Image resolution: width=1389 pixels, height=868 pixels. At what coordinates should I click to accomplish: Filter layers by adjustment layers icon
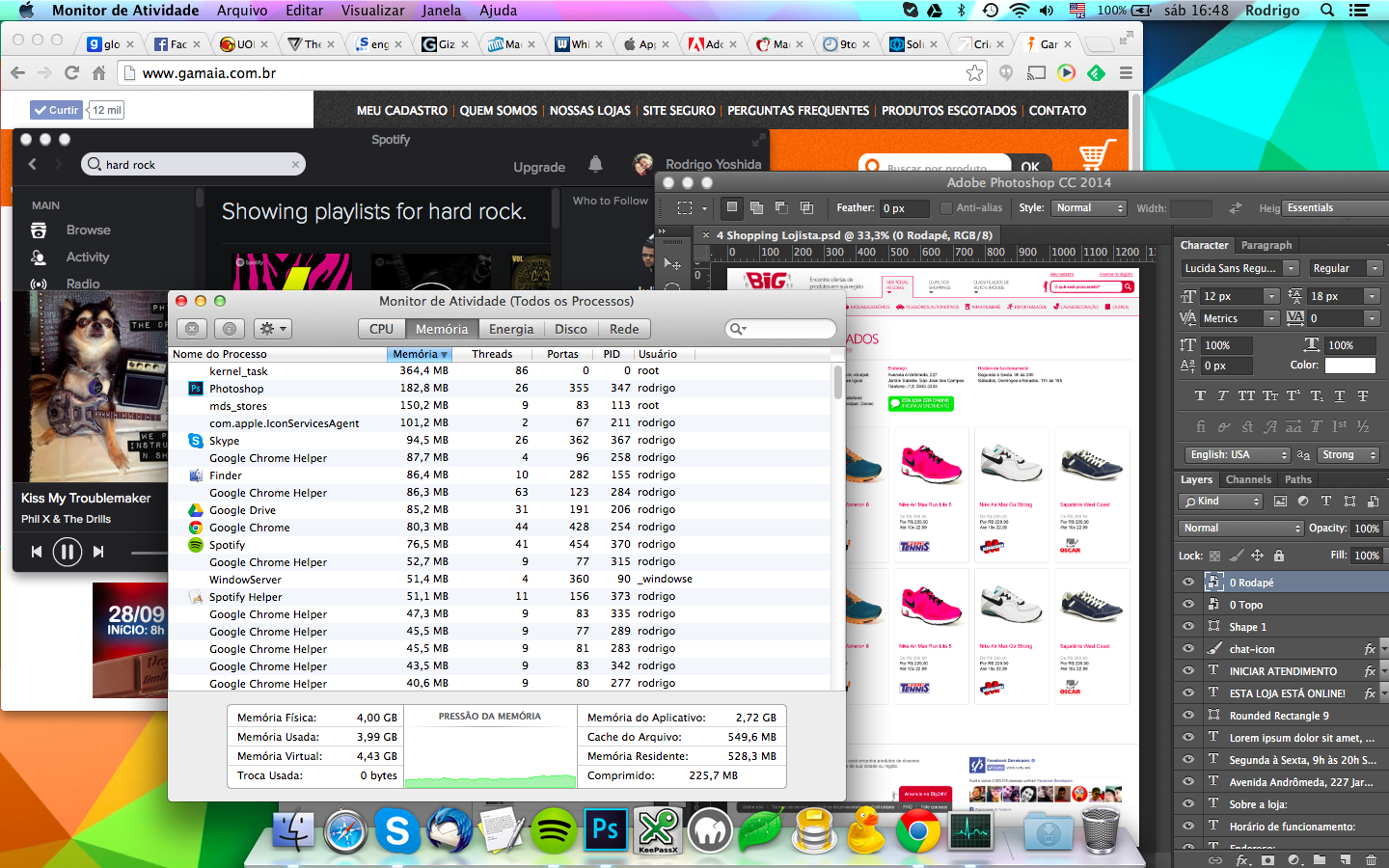(x=1303, y=502)
